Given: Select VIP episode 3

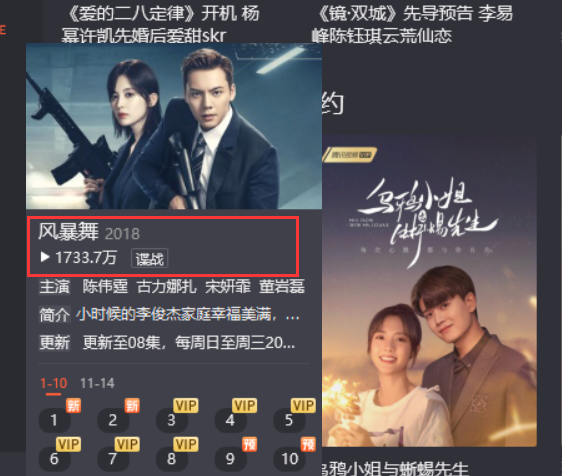Looking at the screenshot, I should click(172, 420).
